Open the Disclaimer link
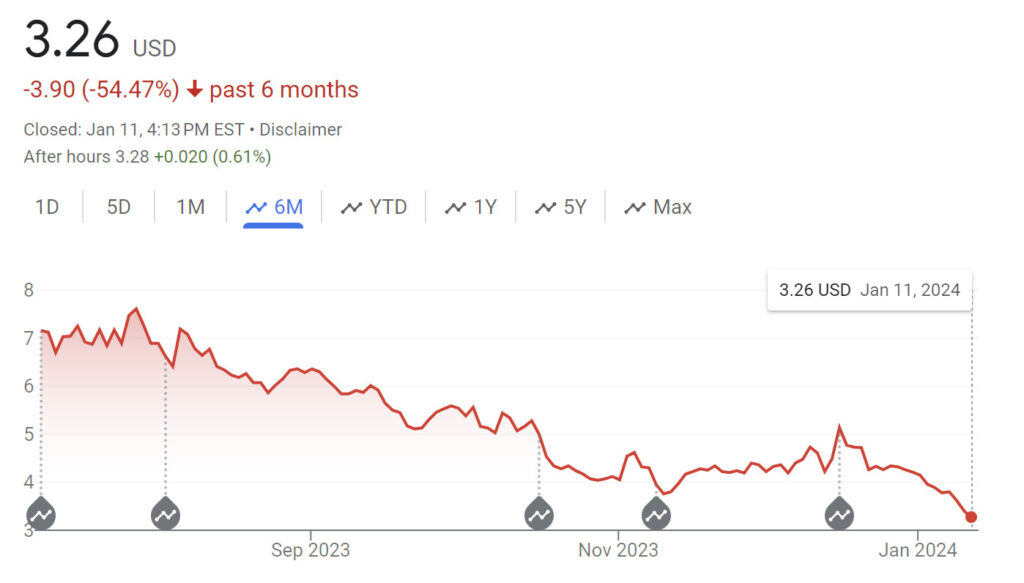1024x583 pixels. point(305,129)
